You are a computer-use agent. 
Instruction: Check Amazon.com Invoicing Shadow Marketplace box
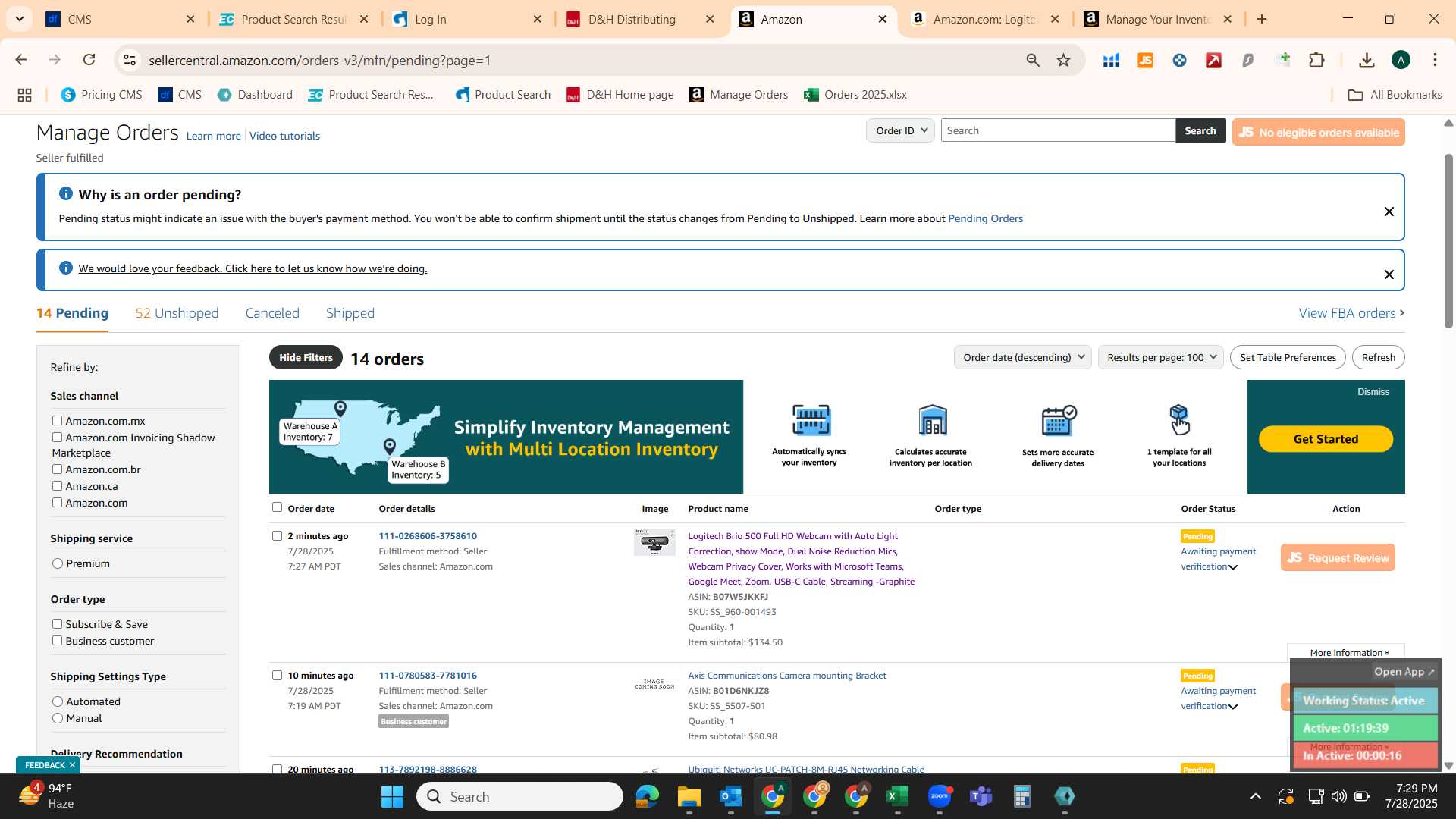point(57,438)
